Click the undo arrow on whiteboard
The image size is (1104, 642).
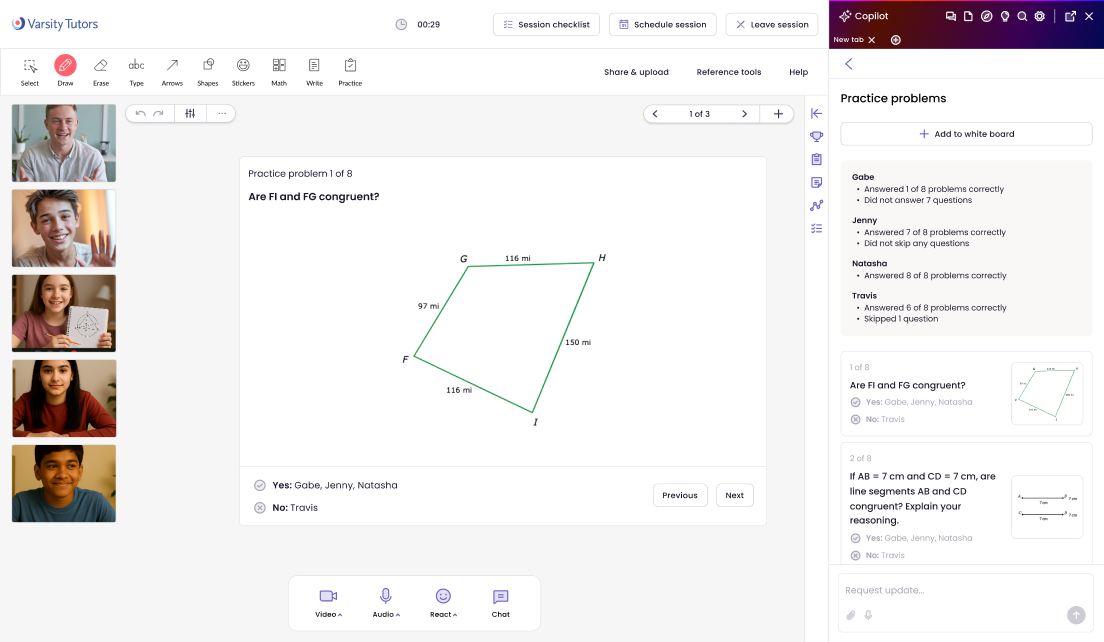[141, 113]
